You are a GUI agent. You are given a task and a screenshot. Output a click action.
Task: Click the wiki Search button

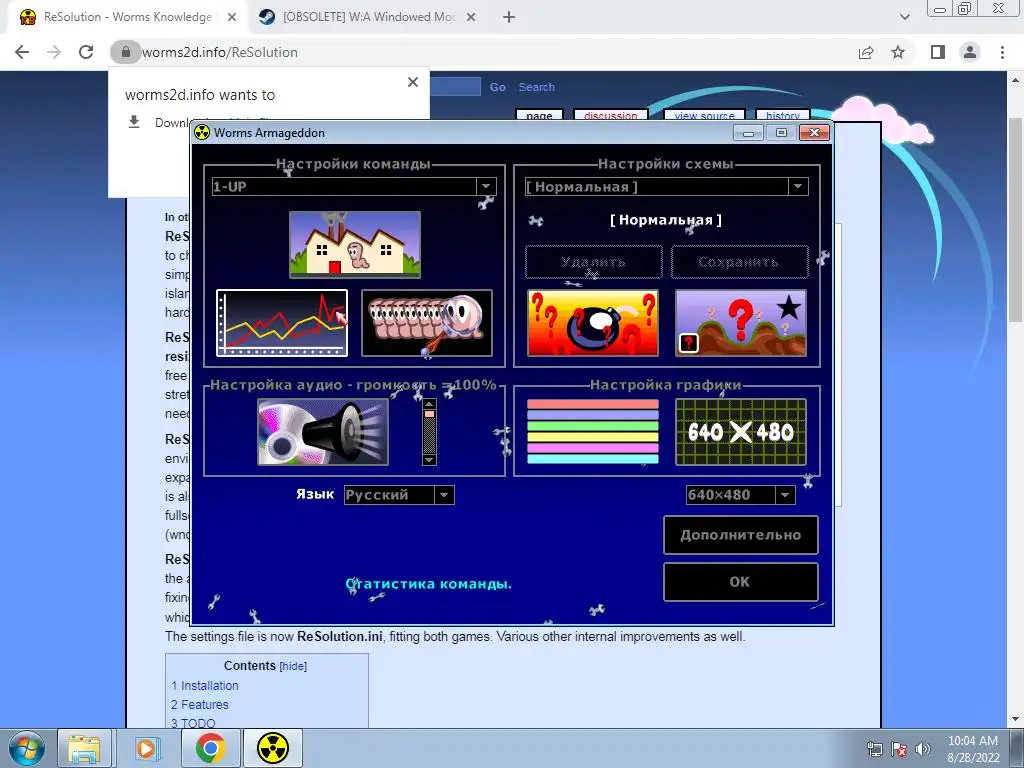pyautogui.click(x=537, y=87)
